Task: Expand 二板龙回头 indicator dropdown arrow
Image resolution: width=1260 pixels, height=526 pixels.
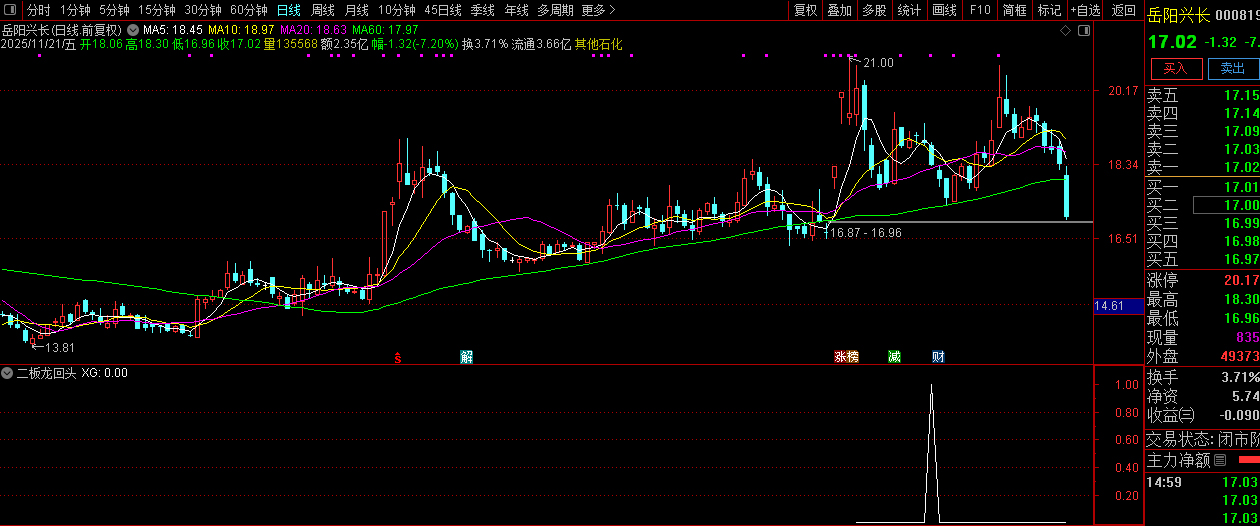Action: click(9, 373)
